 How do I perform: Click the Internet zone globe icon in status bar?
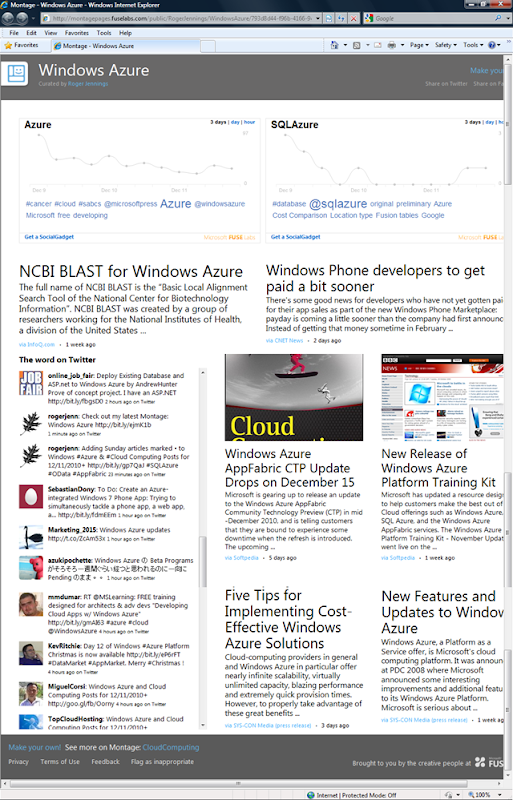point(311,795)
